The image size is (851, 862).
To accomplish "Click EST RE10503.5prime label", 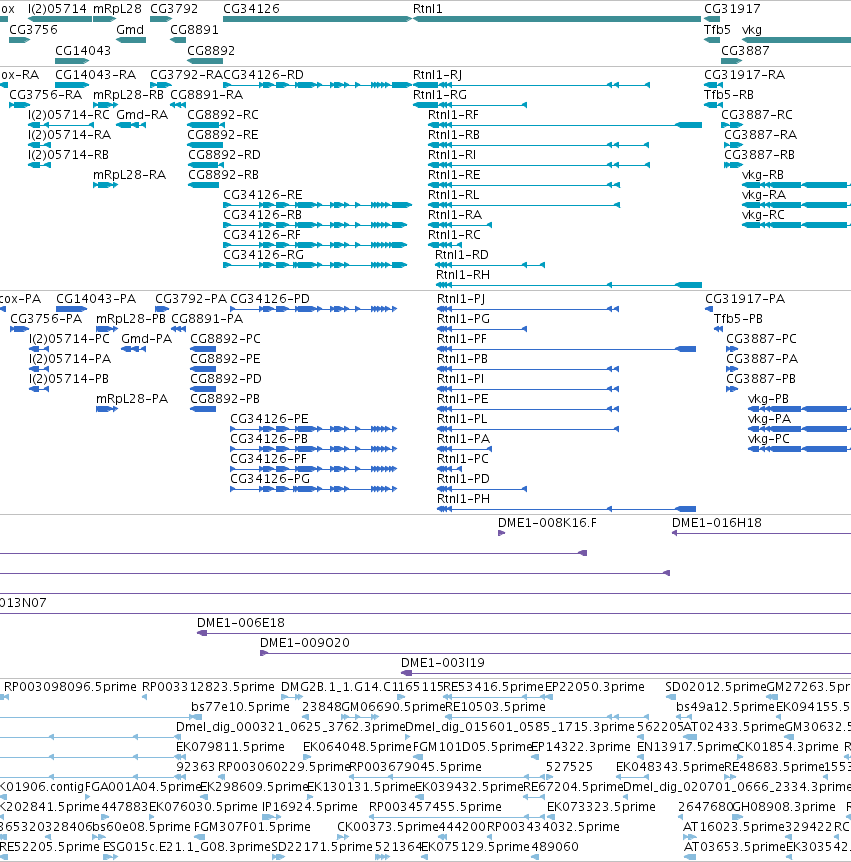I will (495, 707).
